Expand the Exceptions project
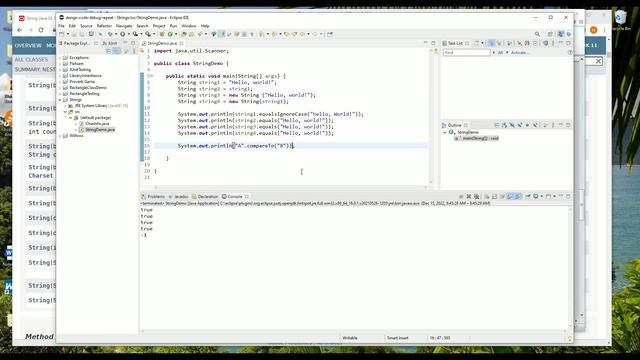 (60, 58)
